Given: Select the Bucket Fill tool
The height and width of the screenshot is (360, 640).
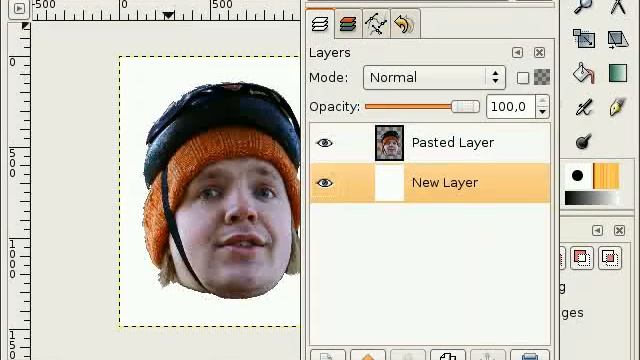Looking at the screenshot, I should click(x=584, y=73).
